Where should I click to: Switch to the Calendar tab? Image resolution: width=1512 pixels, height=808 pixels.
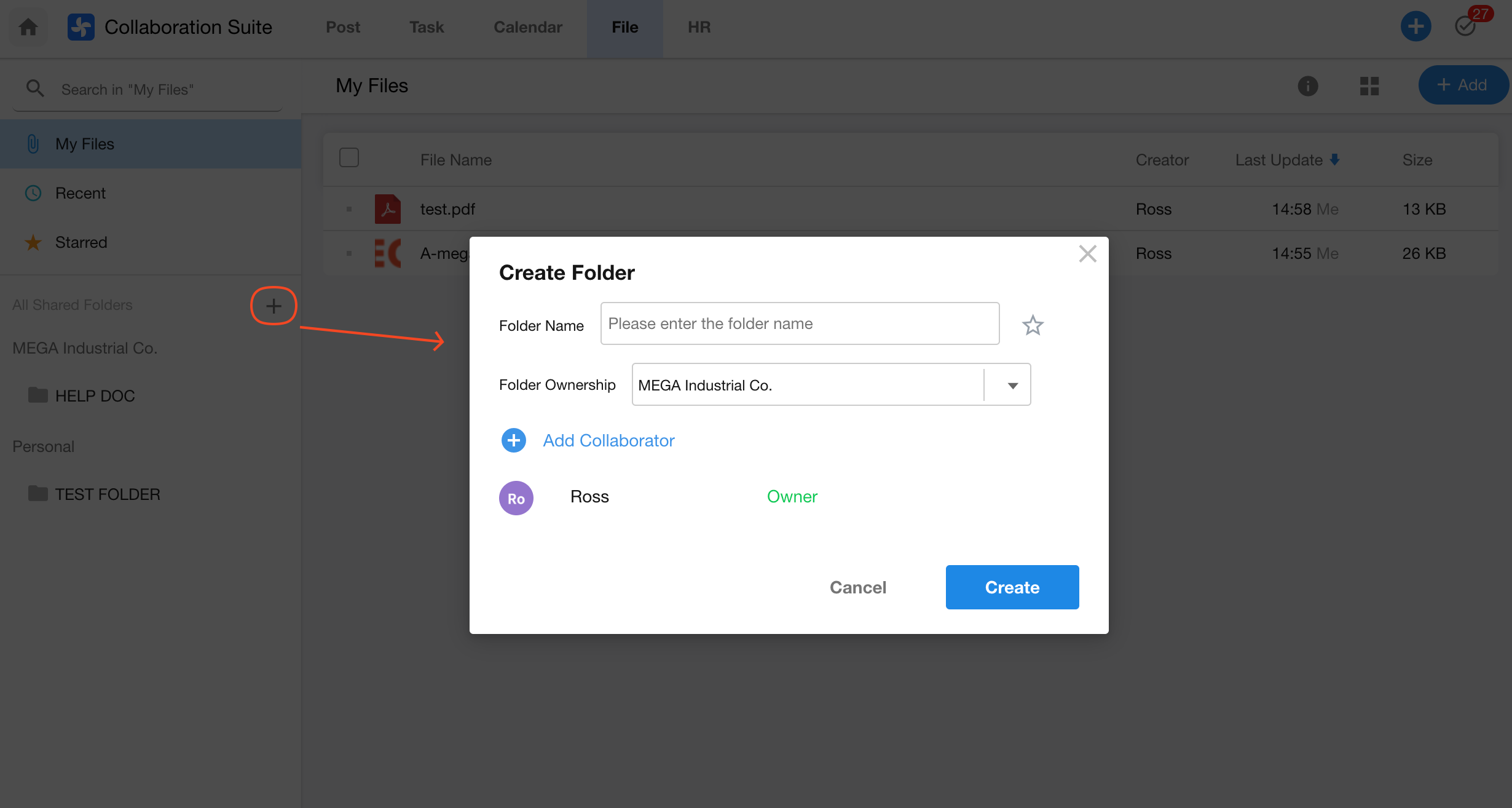point(527,27)
